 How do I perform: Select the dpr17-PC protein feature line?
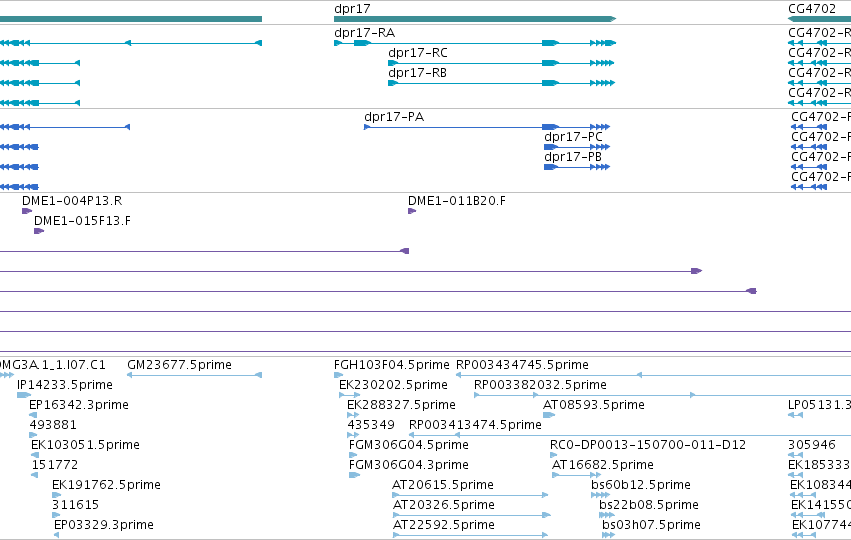click(577, 147)
